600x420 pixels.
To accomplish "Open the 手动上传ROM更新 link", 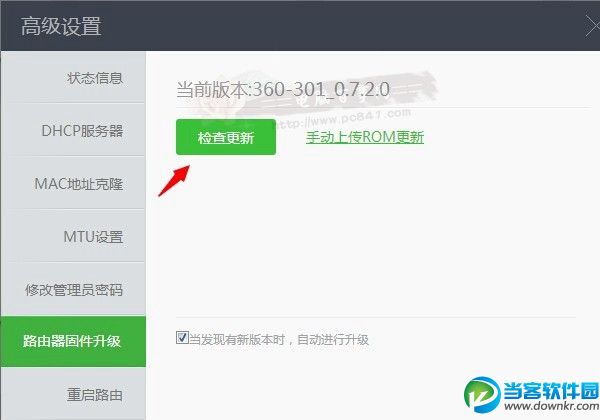I will pos(365,137).
